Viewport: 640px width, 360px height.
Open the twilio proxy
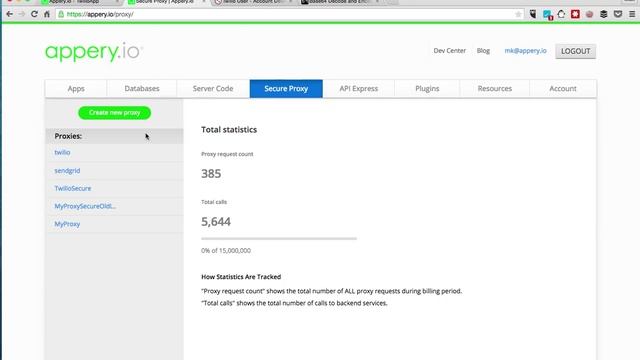62,152
